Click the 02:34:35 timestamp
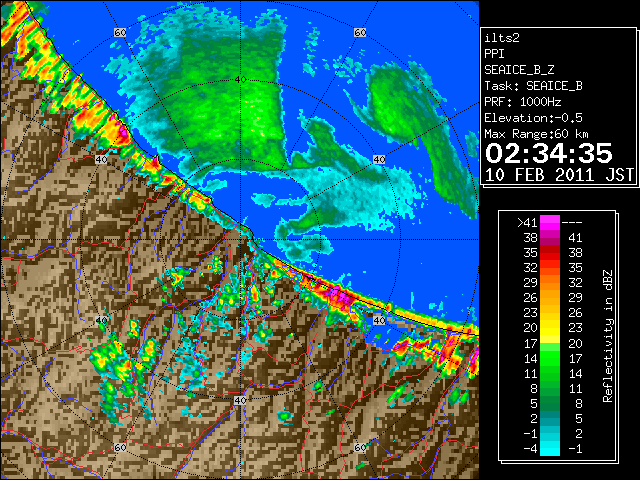Viewport: 640px width, 480px height. pos(549,153)
